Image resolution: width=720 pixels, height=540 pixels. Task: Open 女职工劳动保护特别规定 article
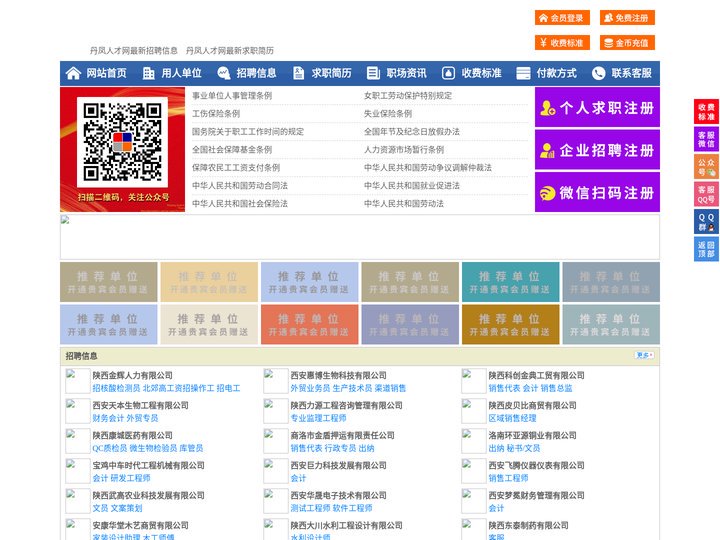[408, 96]
